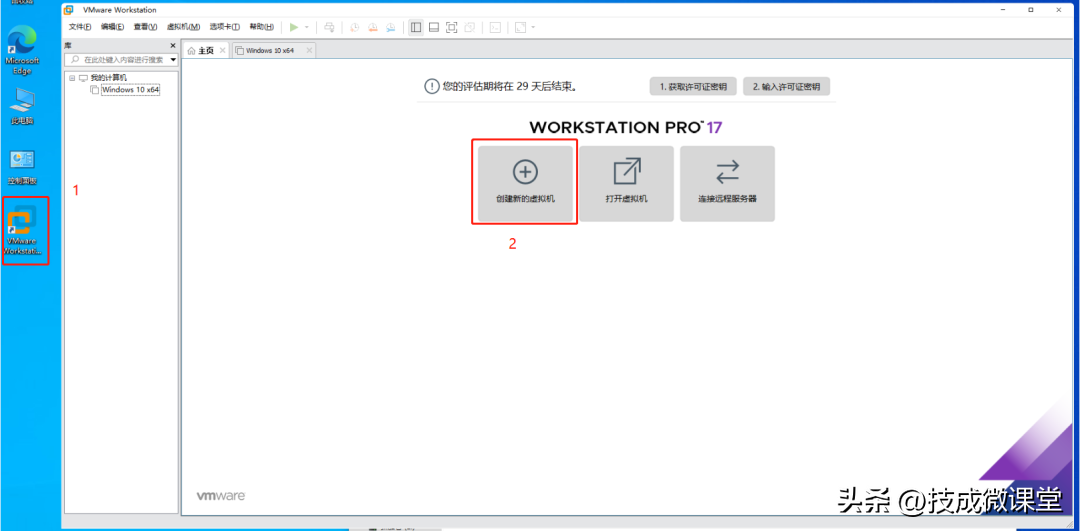Collapse the 我的计算机 tree node

tap(72, 78)
